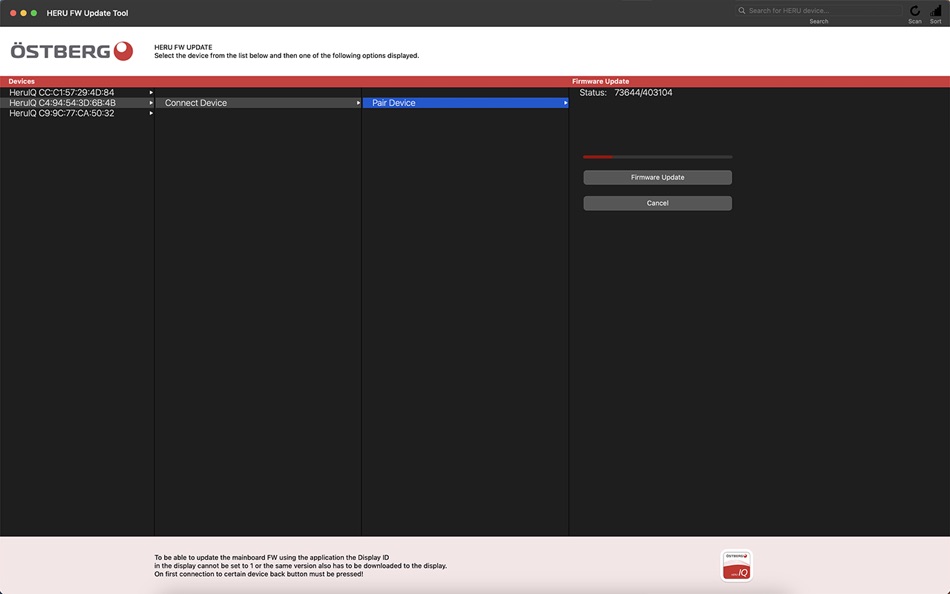Click the Firmware Update panel header

(600, 81)
